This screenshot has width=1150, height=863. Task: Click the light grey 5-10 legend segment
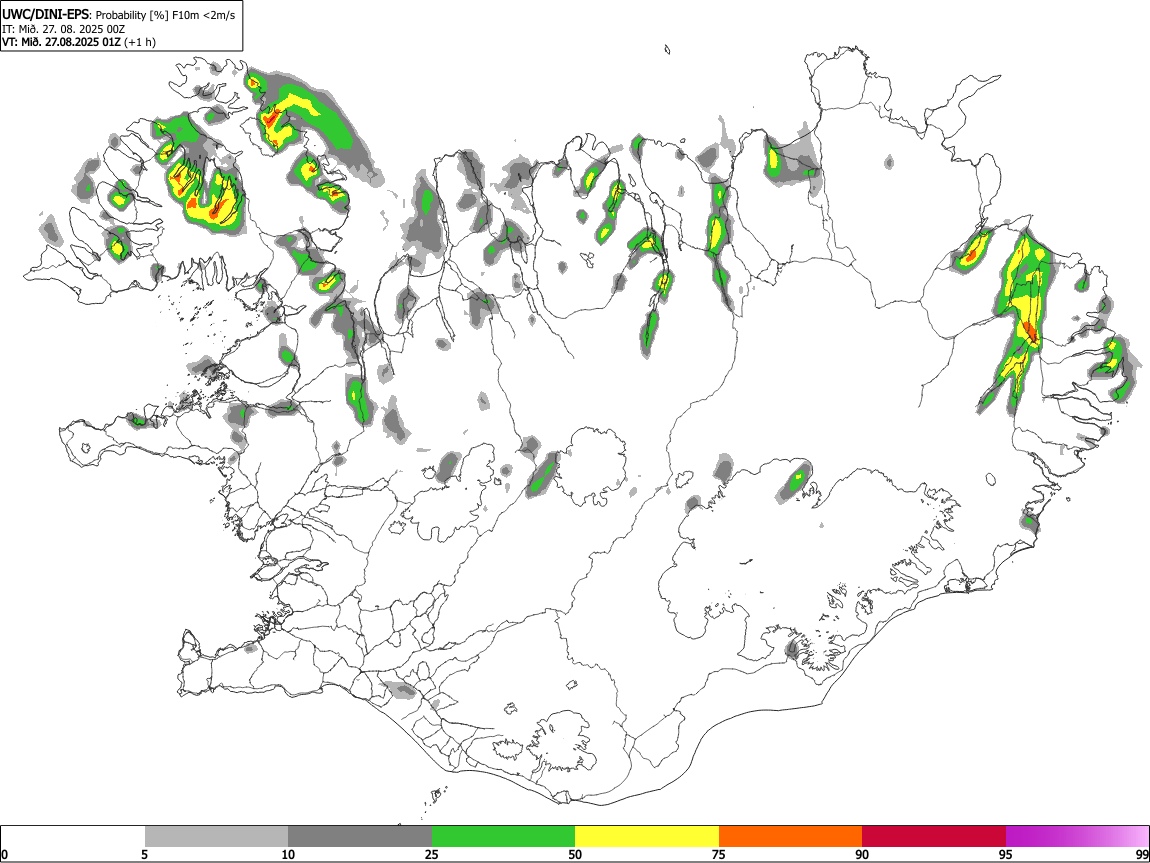pyautogui.click(x=216, y=836)
